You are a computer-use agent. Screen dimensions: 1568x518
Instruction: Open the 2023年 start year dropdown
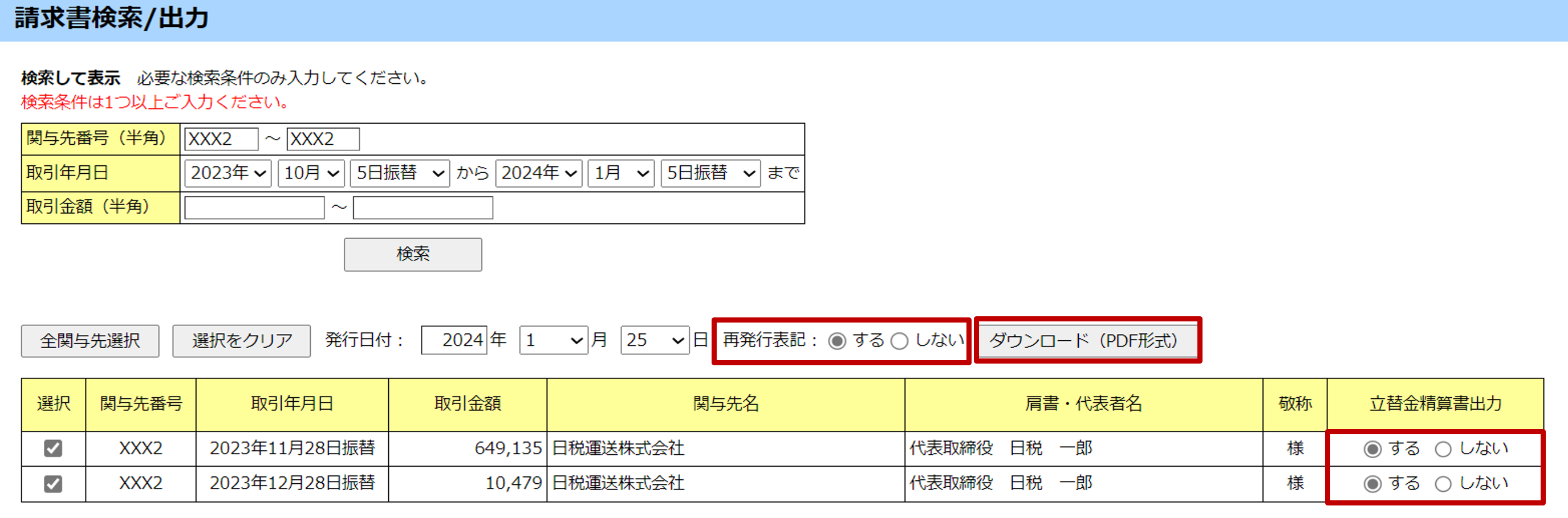tap(228, 173)
